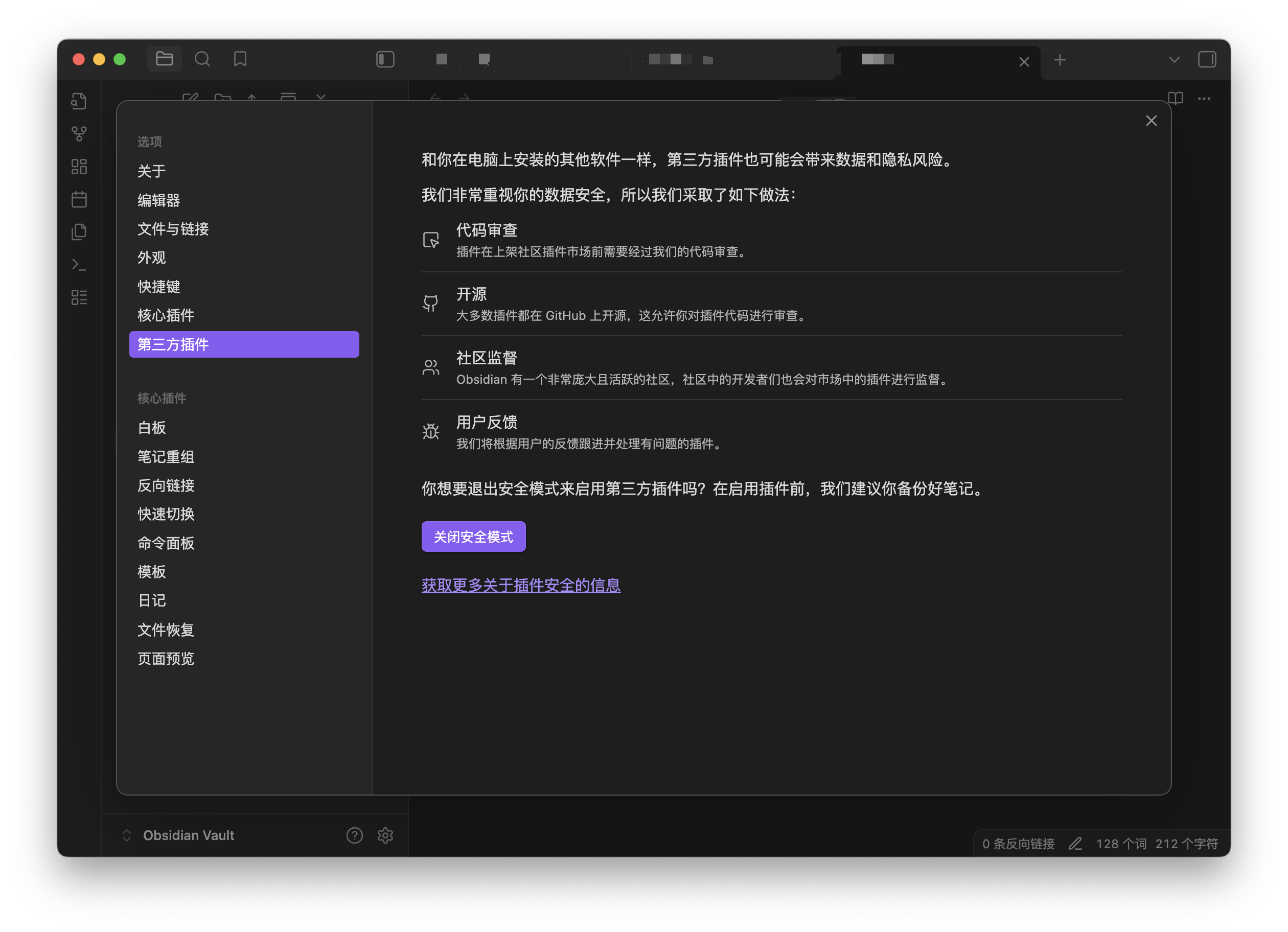
Task: Open the canvas ribbon icon
Action: [x=79, y=166]
